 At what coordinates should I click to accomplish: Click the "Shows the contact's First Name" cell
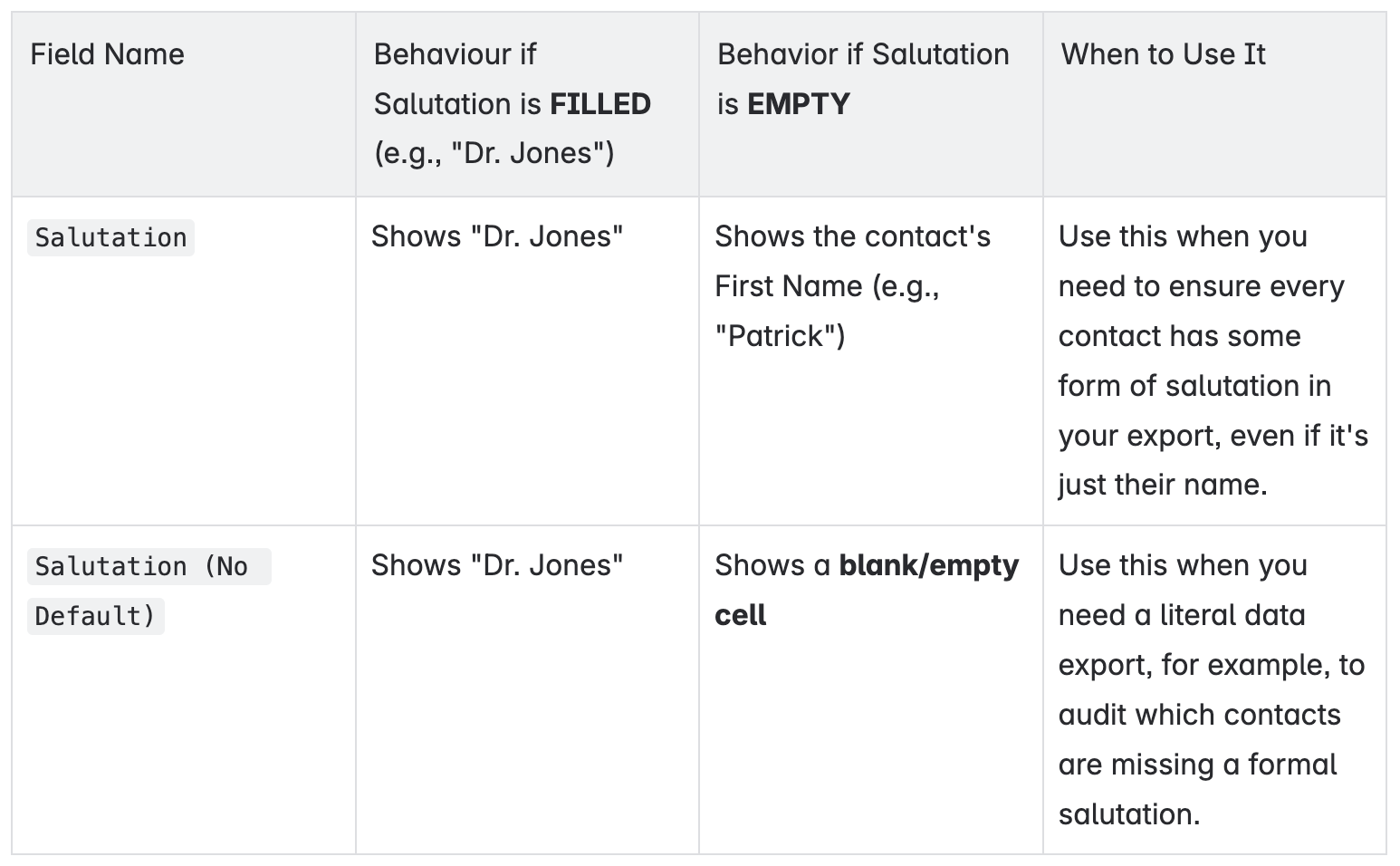coord(852,285)
